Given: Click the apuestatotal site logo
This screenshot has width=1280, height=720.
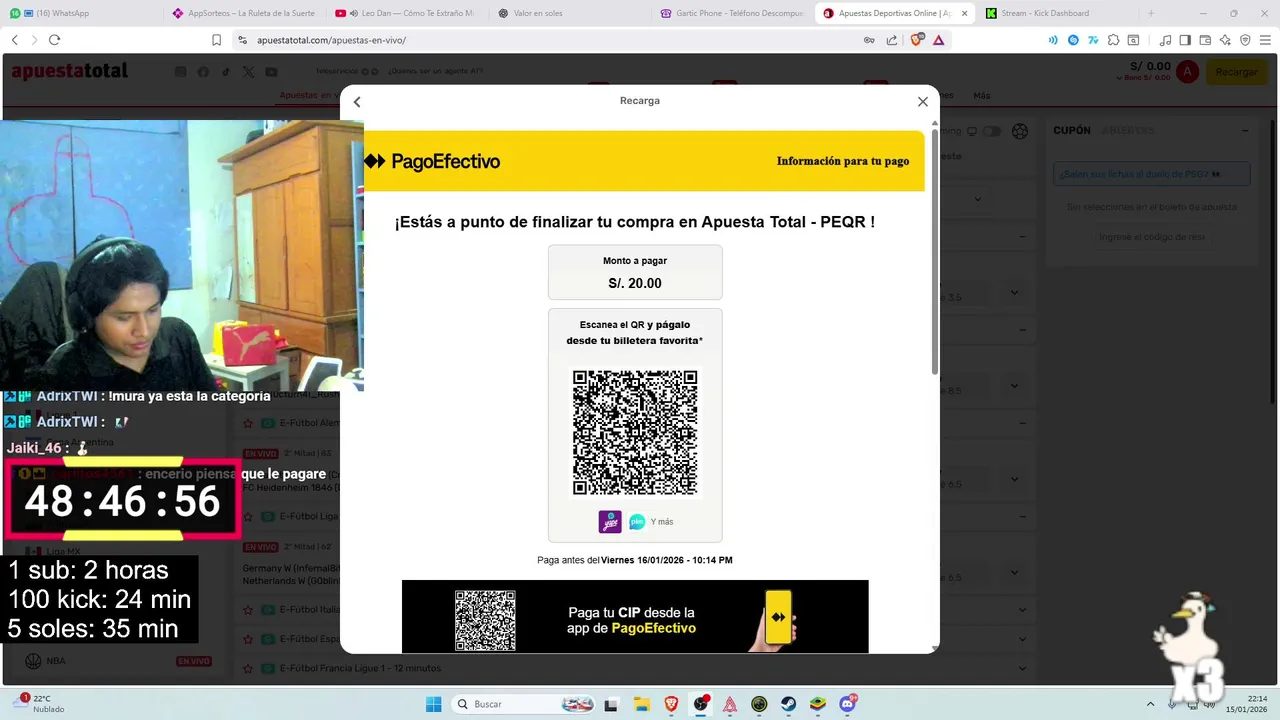Looking at the screenshot, I should [70, 71].
